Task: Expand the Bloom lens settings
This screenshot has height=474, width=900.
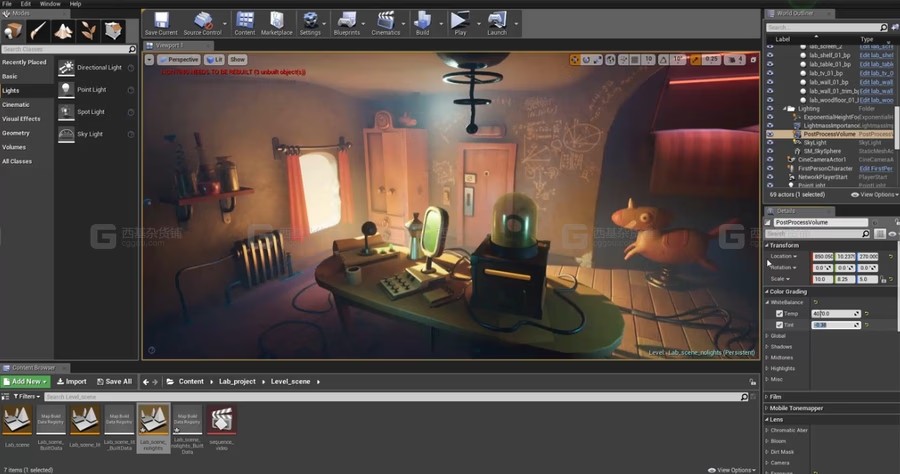Action: (x=767, y=441)
